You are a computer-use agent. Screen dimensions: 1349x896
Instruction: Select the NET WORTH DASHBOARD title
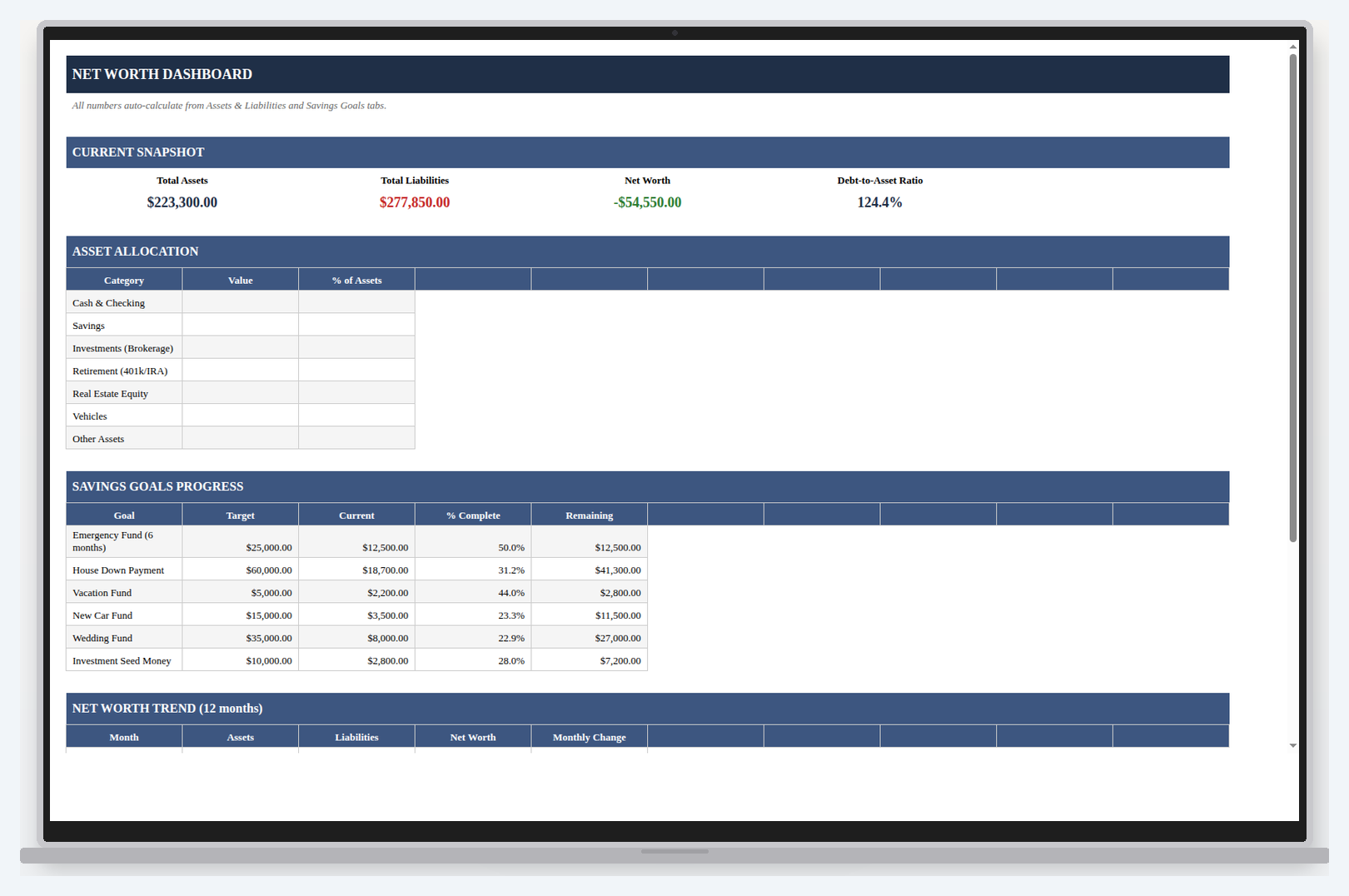click(x=162, y=74)
